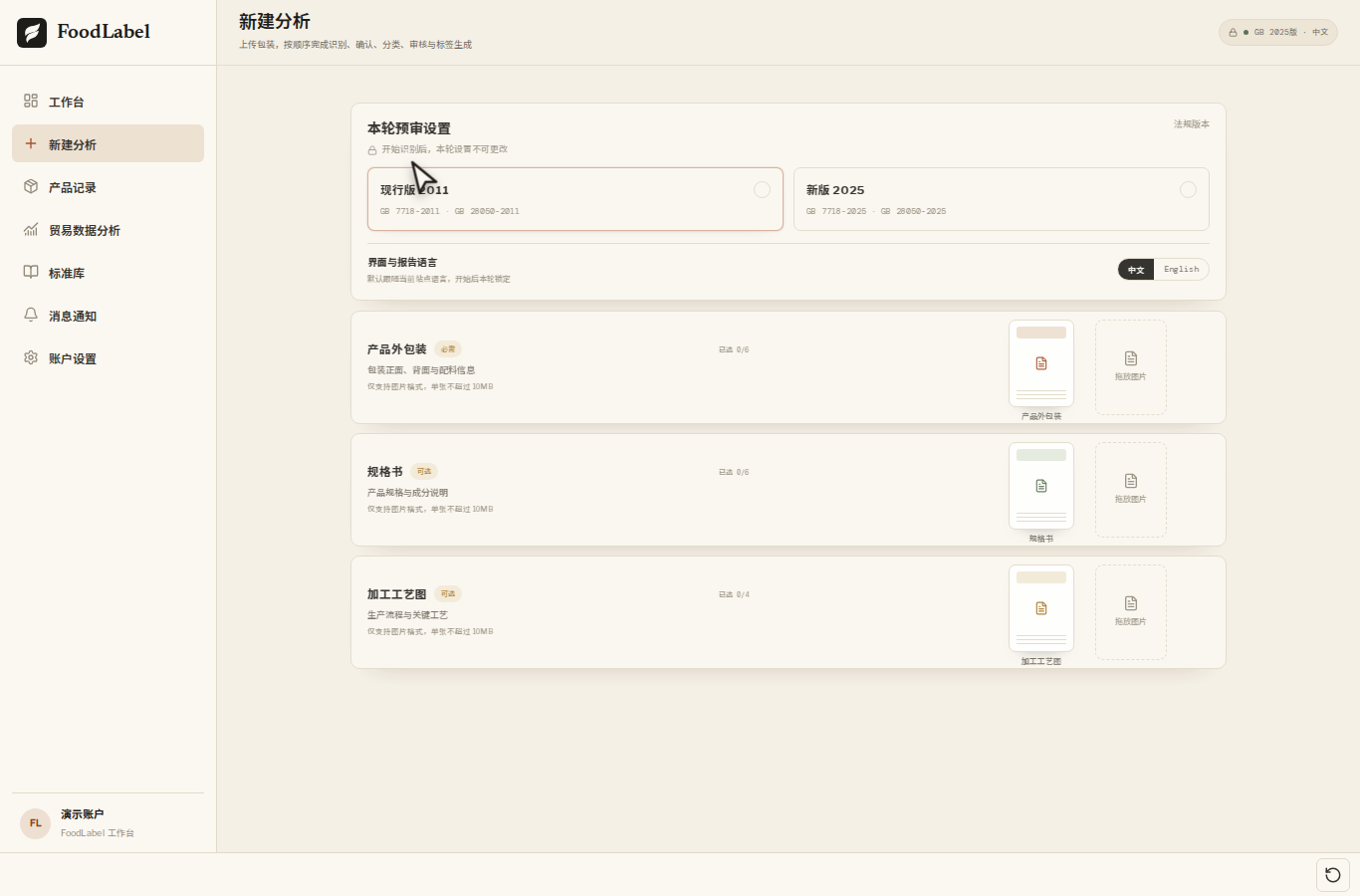Screen dimensions: 1360x896
Task: Click the 产品记录 box icon
Action: tap(31, 186)
